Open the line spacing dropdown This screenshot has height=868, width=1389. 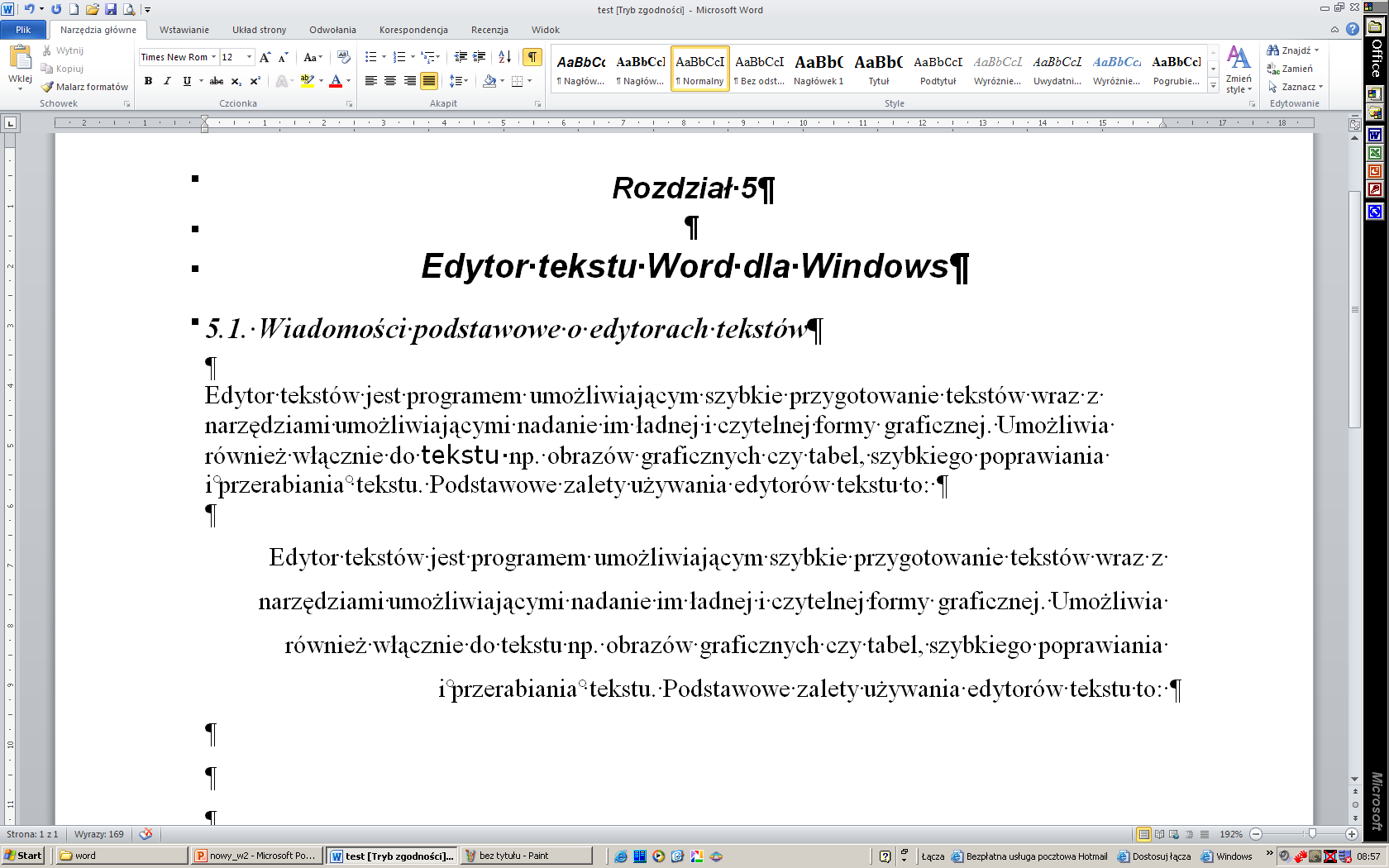(459, 81)
